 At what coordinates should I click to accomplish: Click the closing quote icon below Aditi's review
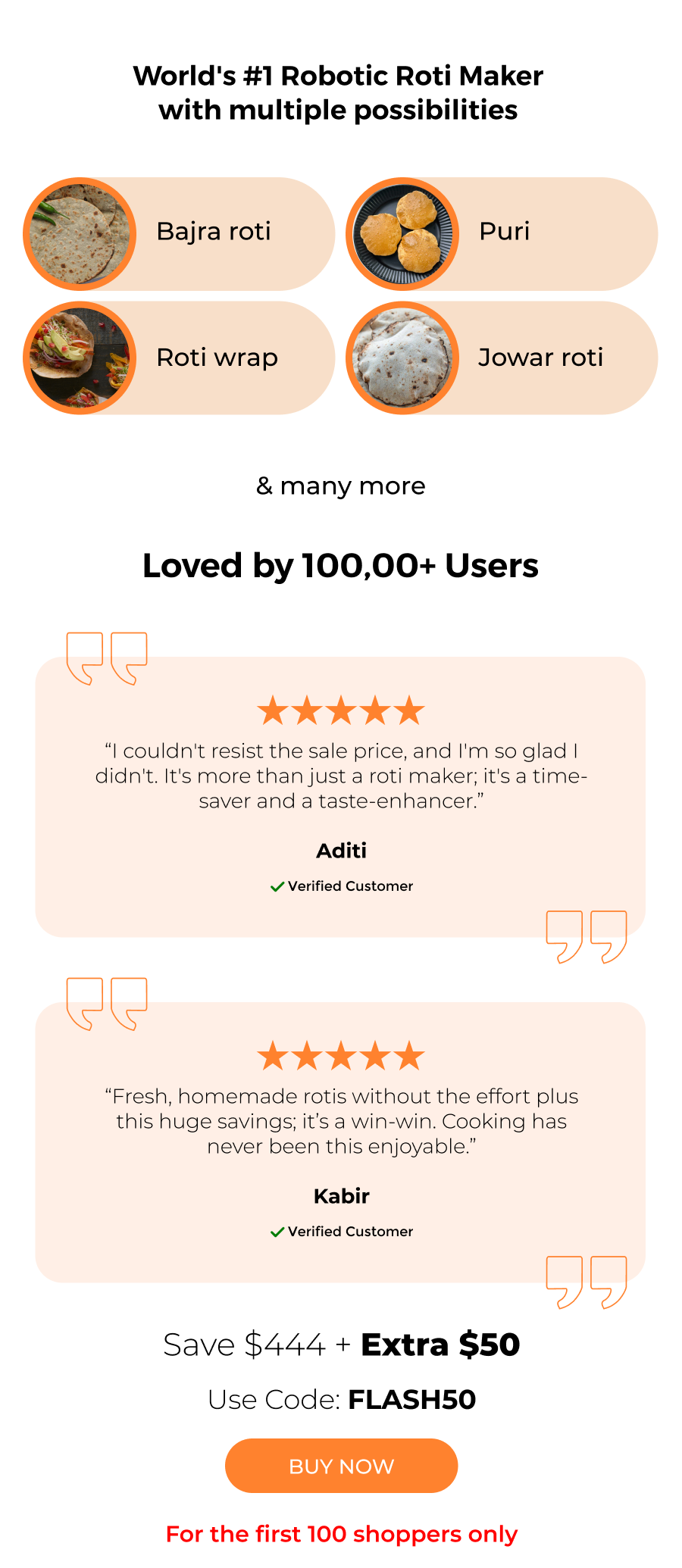tap(587, 937)
